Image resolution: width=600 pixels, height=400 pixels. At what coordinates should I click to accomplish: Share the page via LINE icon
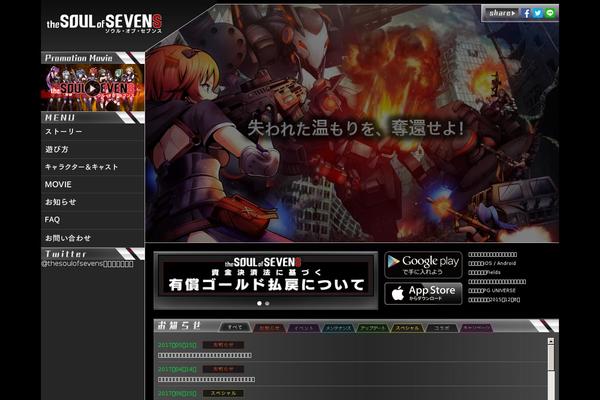coord(550,13)
